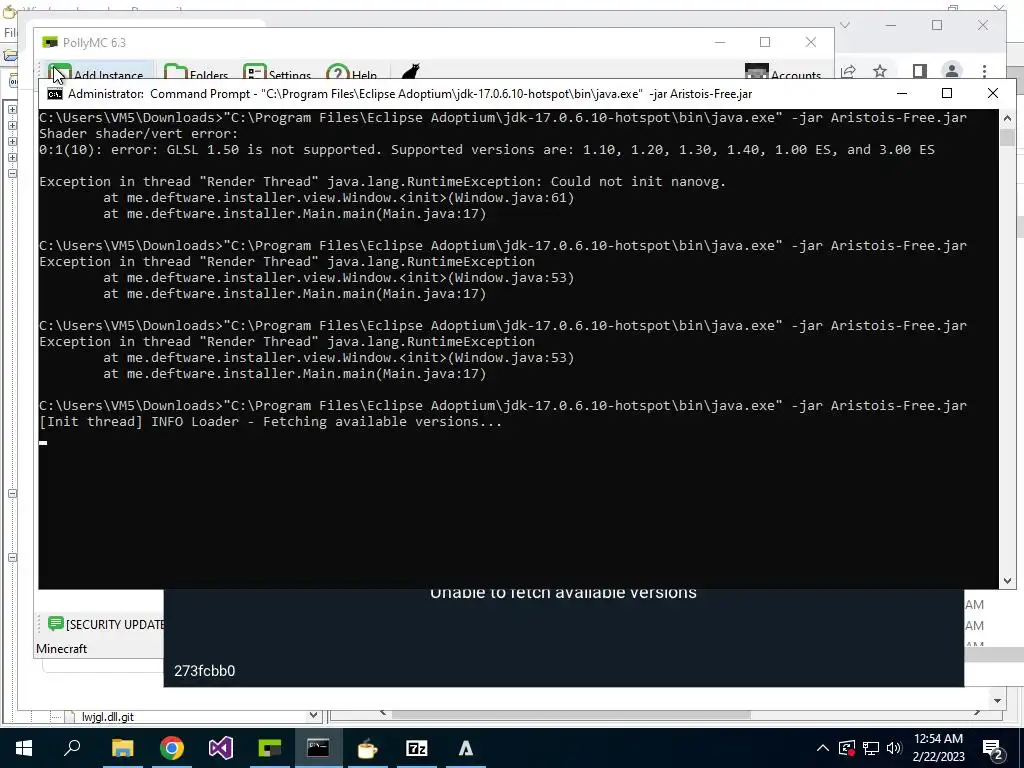Image resolution: width=1024 pixels, height=768 pixels.
Task: Open Chrome three-dot menu
Action: point(984,71)
